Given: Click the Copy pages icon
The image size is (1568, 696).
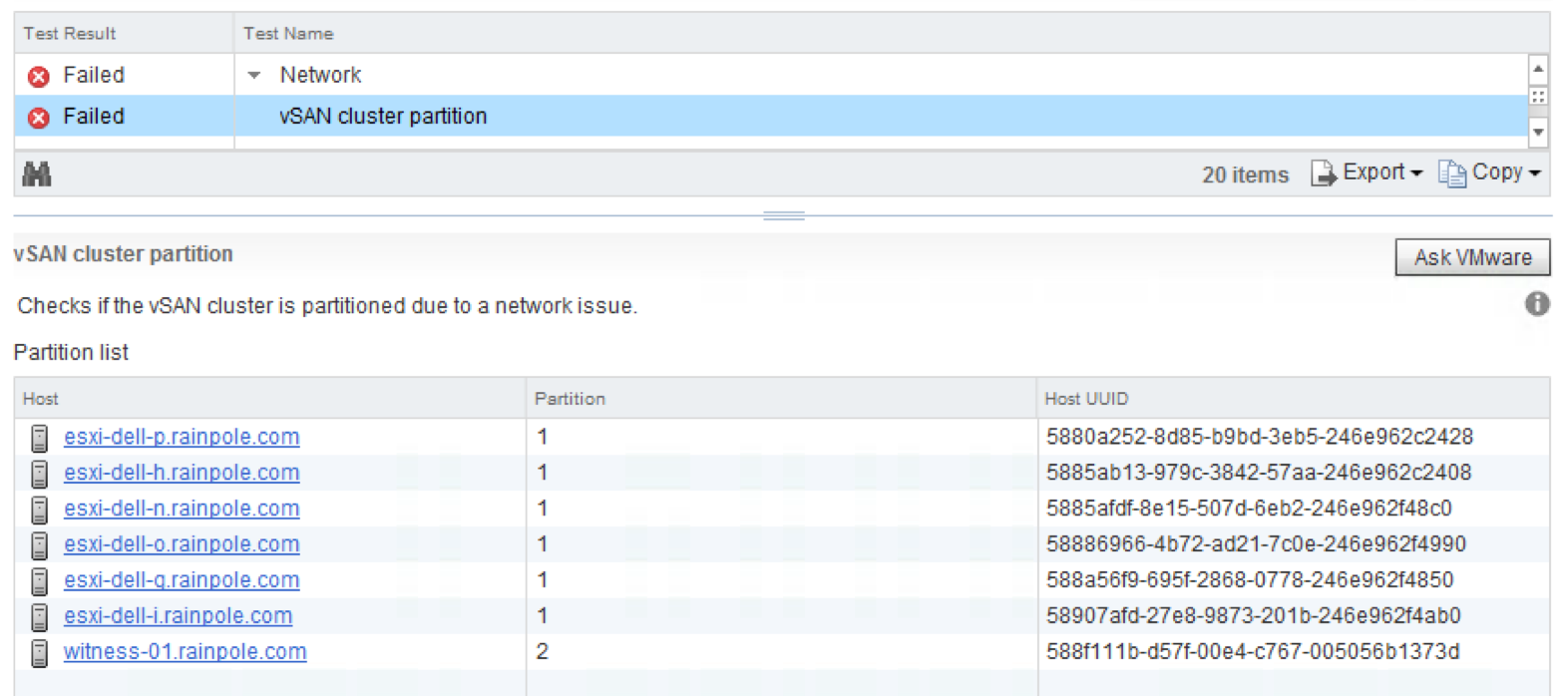Looking at the screenshot, I should click(1451, 174).
